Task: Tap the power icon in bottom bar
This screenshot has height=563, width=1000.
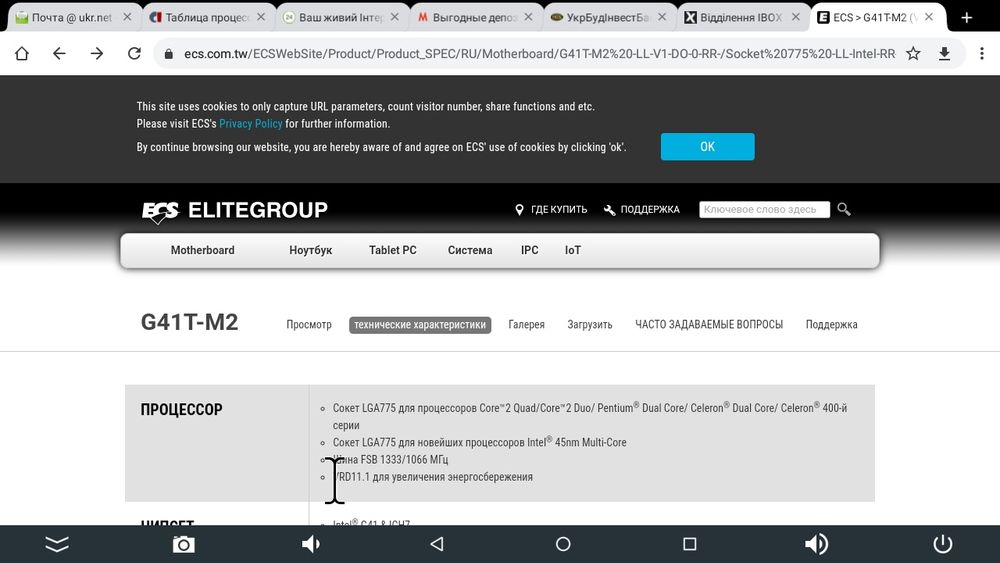Action: 943,544
